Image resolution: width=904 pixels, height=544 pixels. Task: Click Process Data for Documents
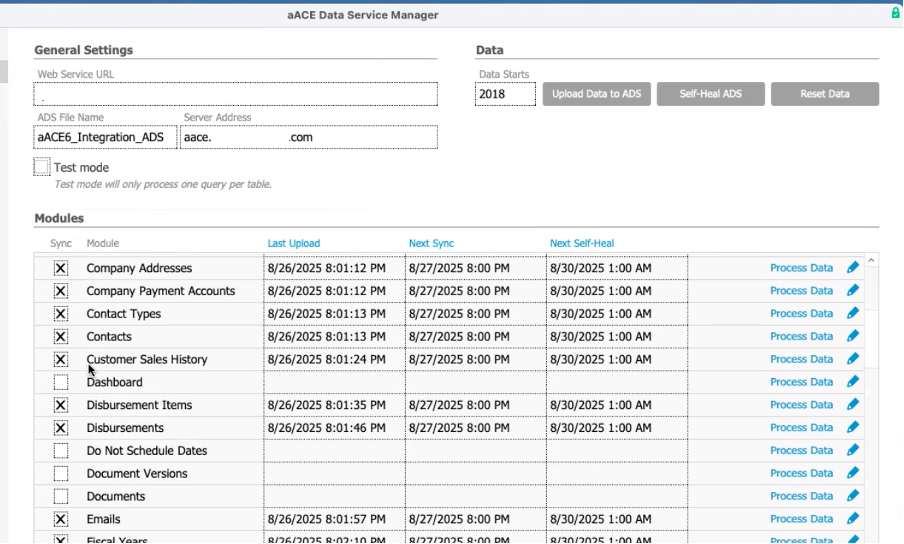(x=801, y=496)
